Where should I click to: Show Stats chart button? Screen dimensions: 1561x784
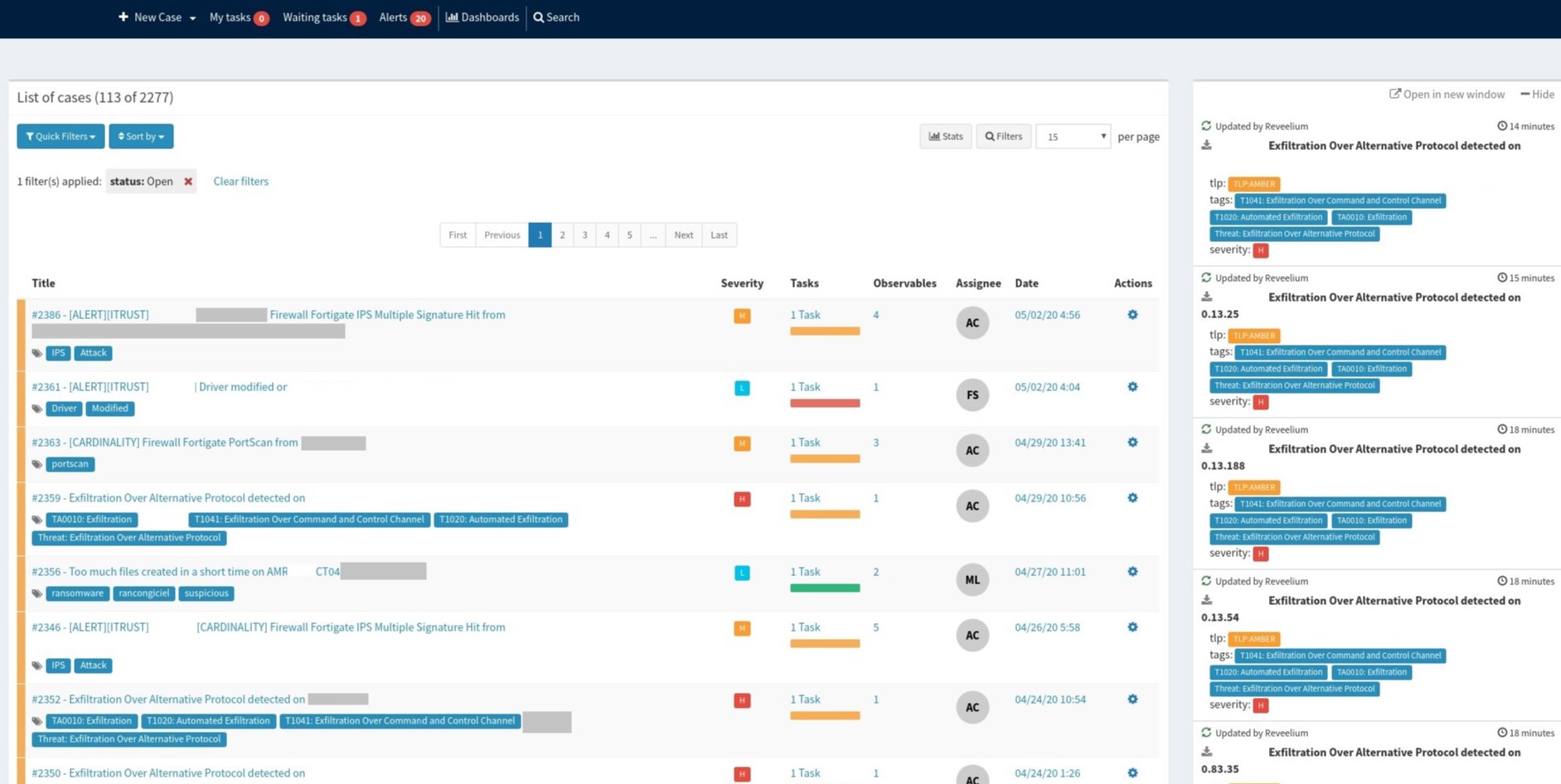(x=945, y=136)
